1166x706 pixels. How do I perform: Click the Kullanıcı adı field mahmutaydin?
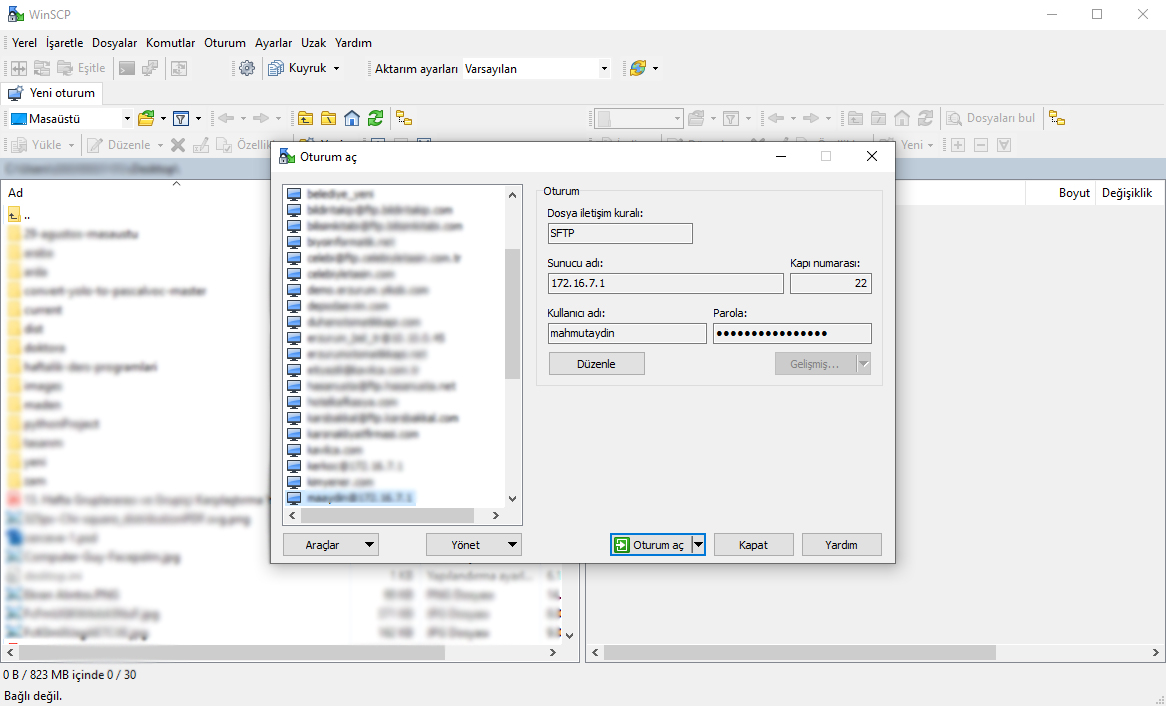(x=627, y=333)
